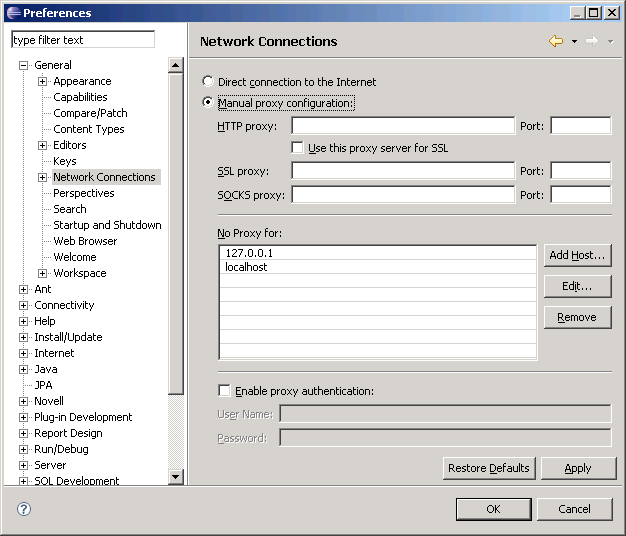Select Network Connections tree item
Image resolution: width=626 pixels, height=536 pixels.
pos(105,177)
